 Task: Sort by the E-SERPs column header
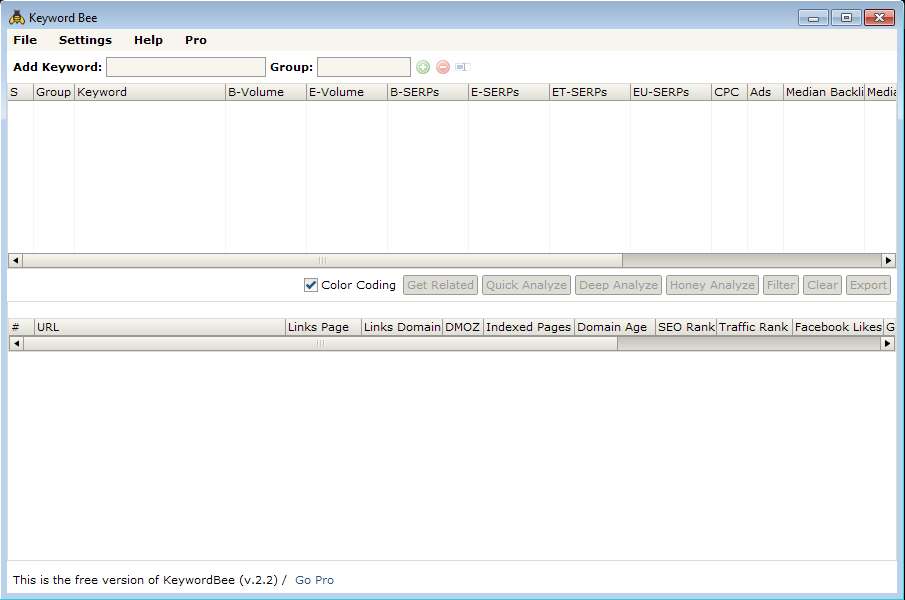[x=508, y=92]
